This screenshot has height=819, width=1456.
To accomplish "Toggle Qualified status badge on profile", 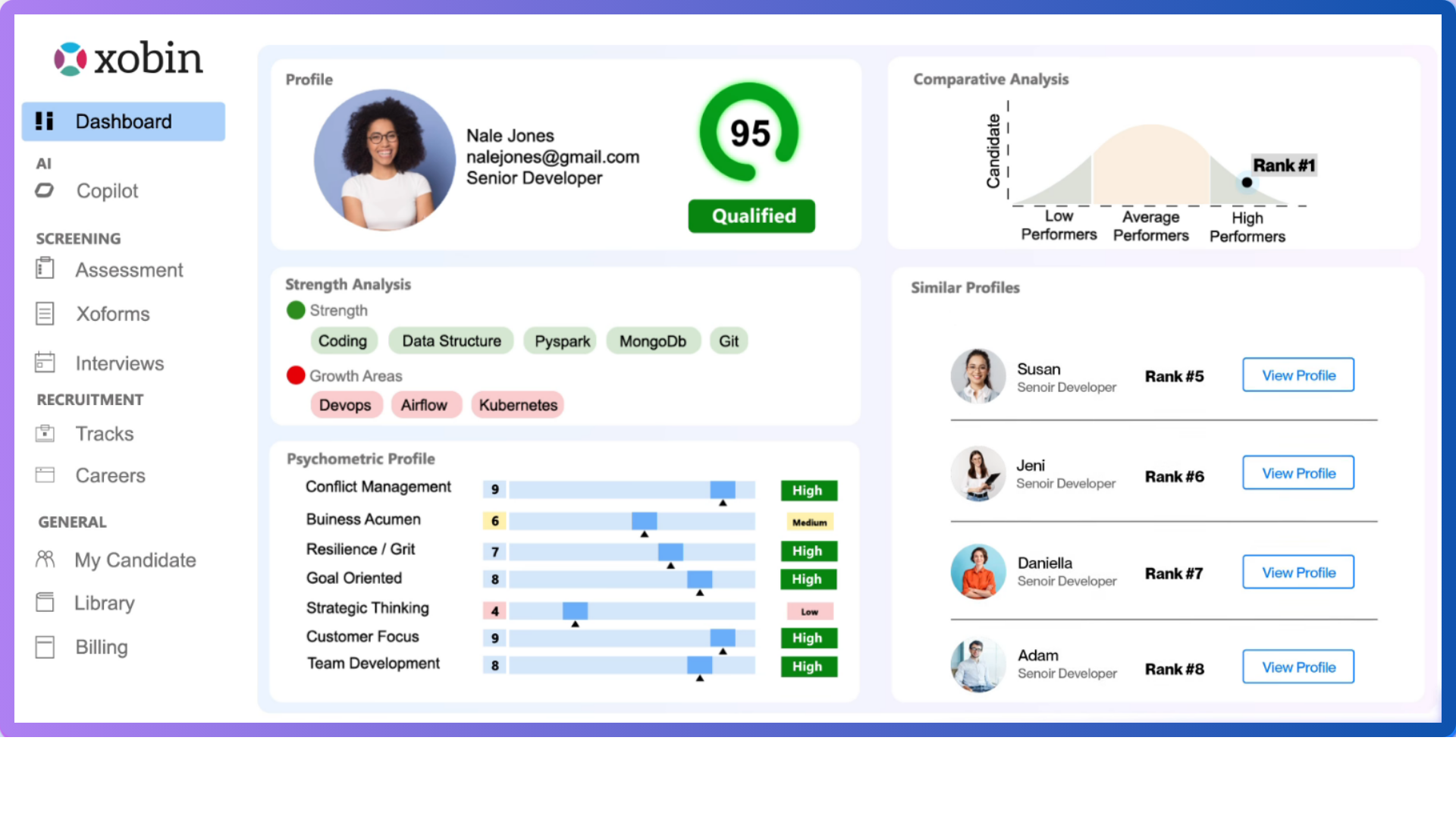I will 750,215.
